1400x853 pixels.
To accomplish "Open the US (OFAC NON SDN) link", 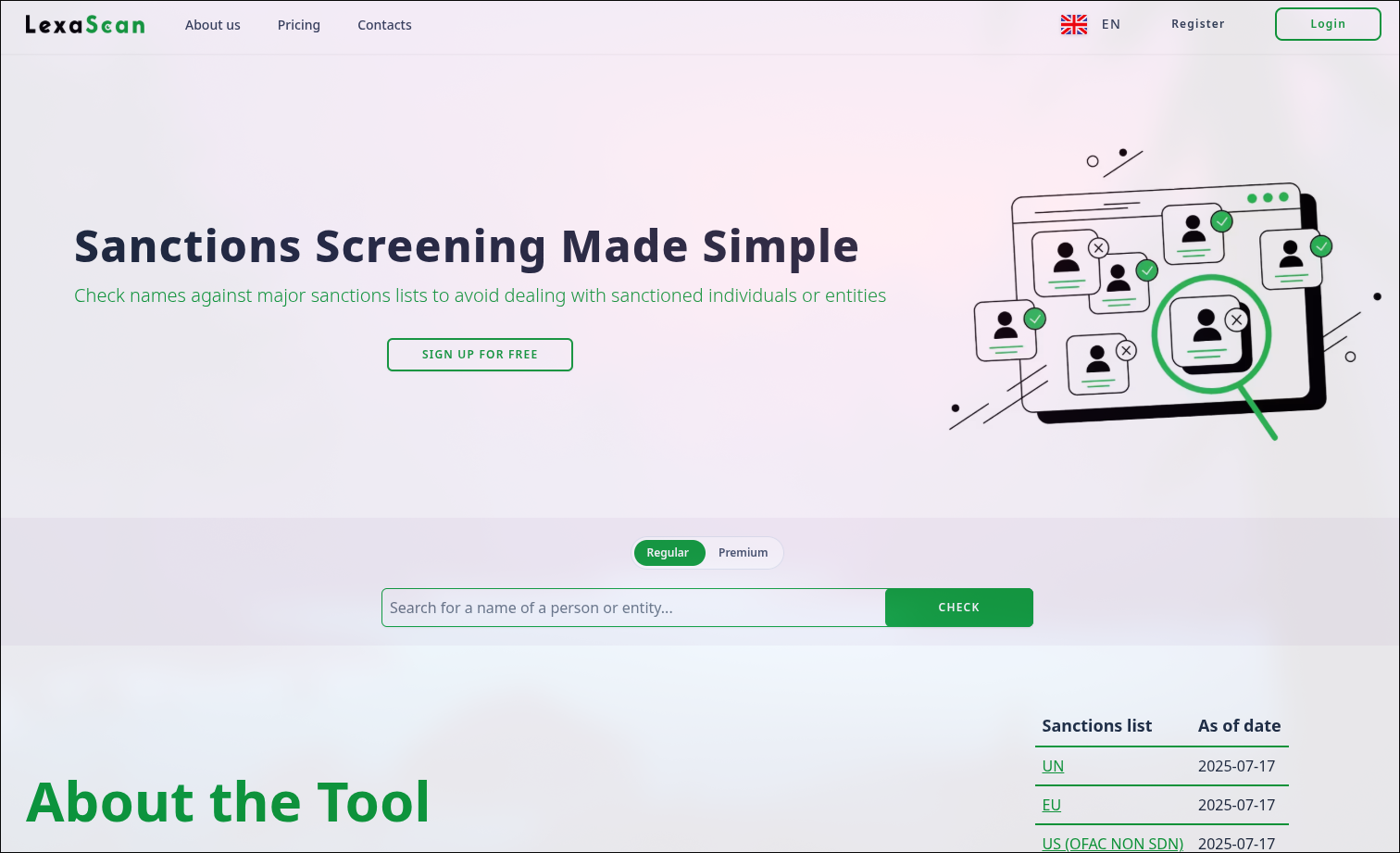I will pyautogui.click(x=1112, y=843).
